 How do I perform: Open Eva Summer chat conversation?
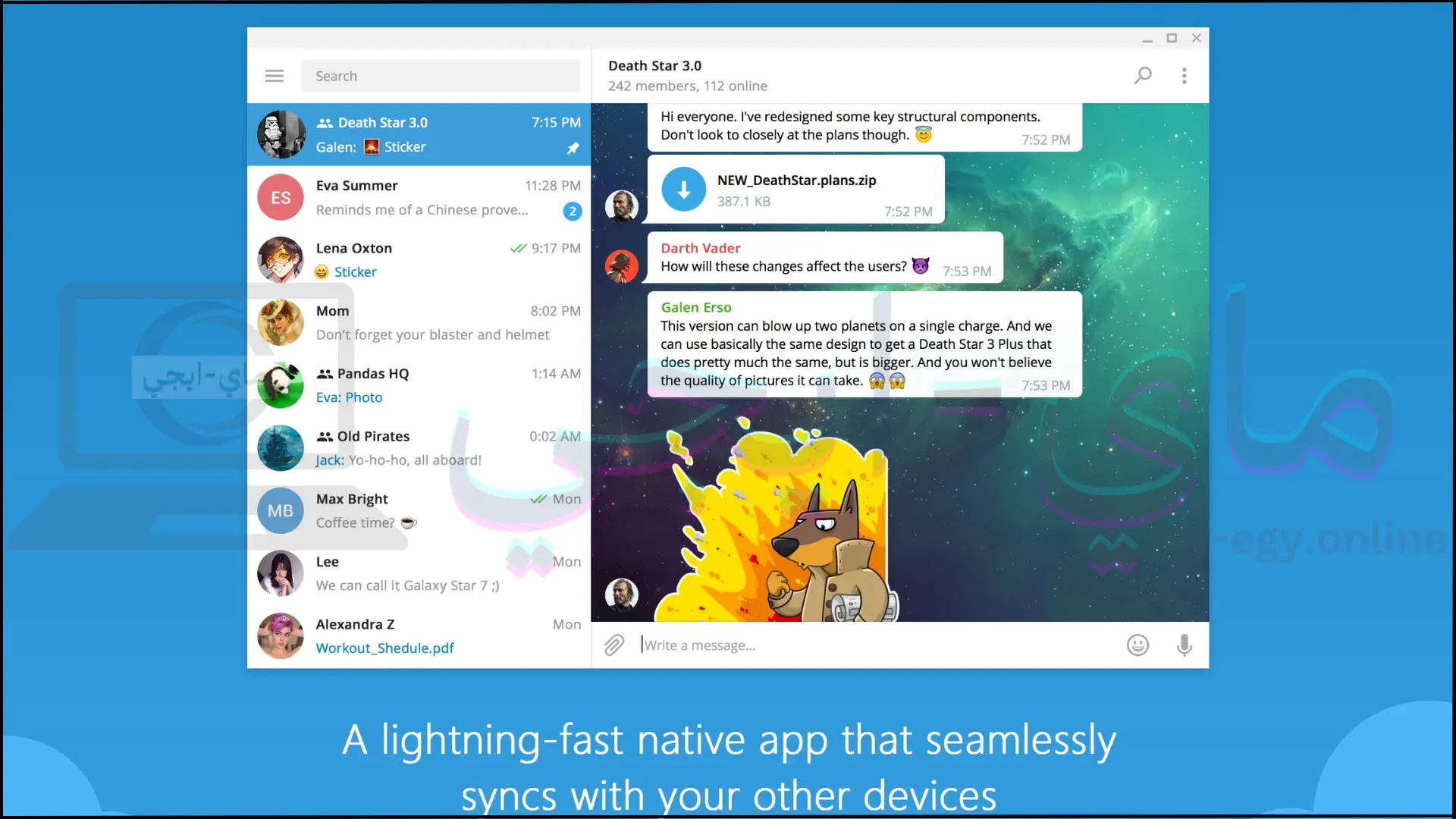tap(418, 197)
